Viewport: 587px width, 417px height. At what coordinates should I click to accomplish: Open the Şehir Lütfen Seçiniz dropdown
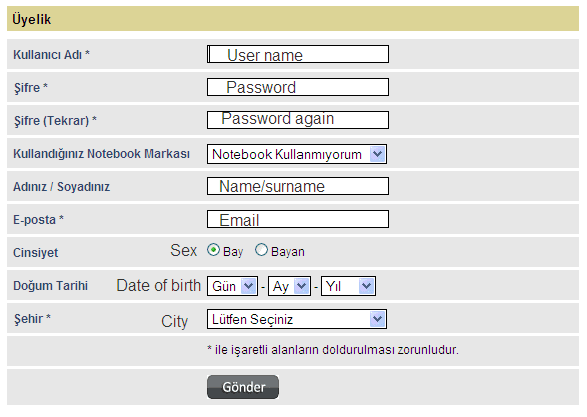[x=297, y=319]
